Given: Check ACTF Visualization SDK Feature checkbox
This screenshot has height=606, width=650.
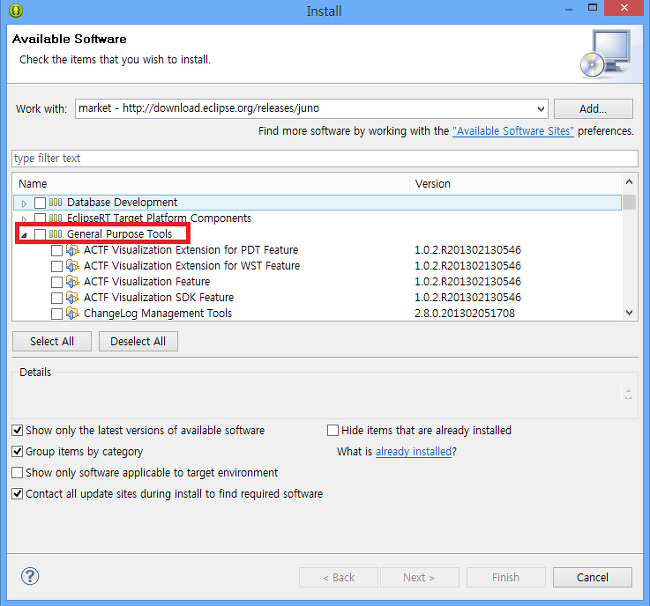Looking at the screenshot, I should point(57,298).
